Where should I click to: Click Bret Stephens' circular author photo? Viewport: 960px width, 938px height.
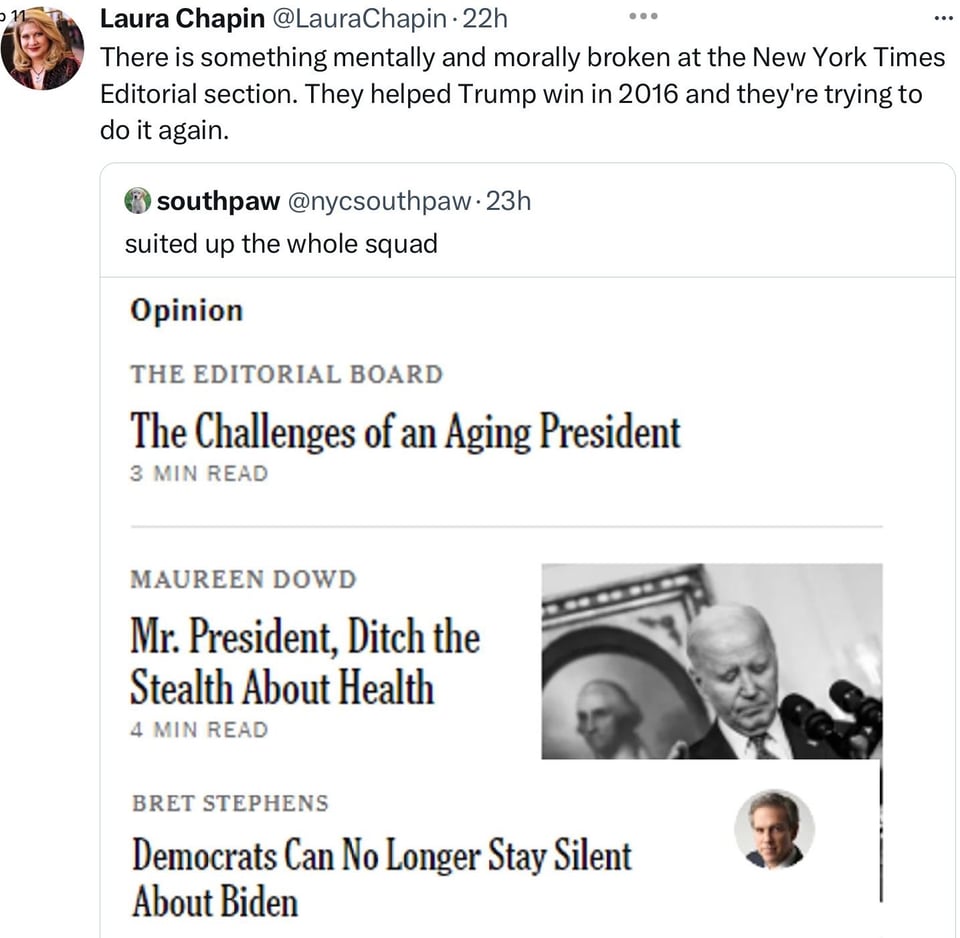tap(774, 829)
